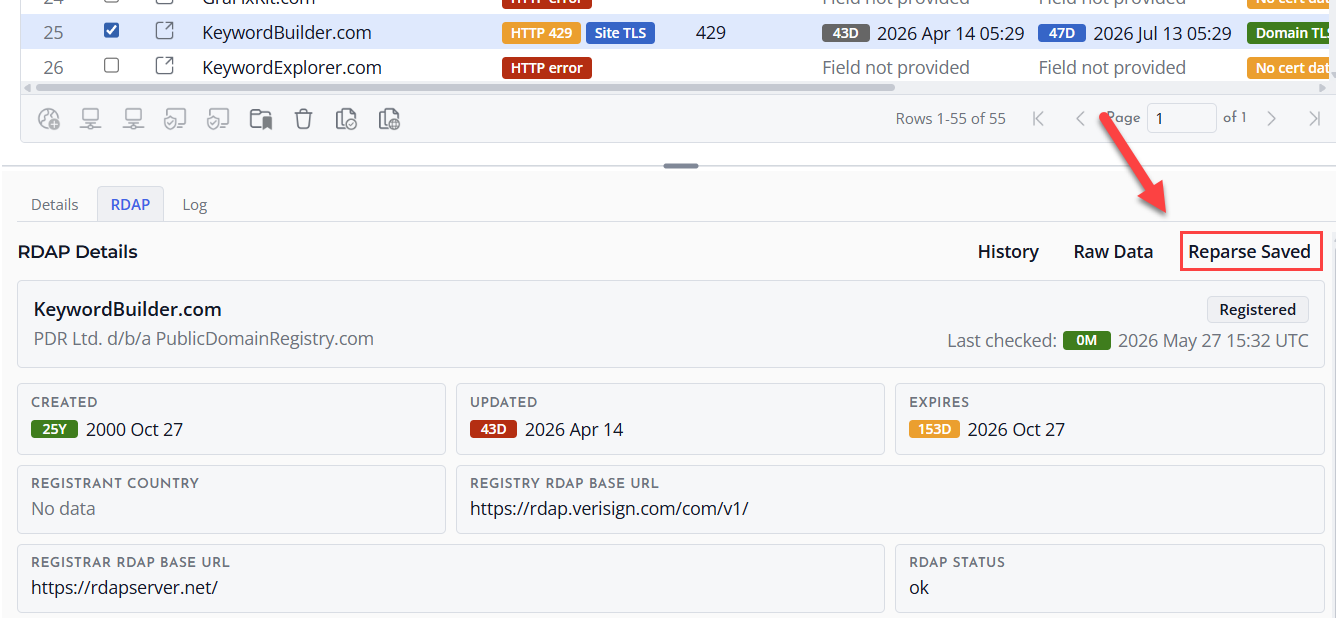Click the KeywordBuilder.com RDAP heading

point(128,309)
